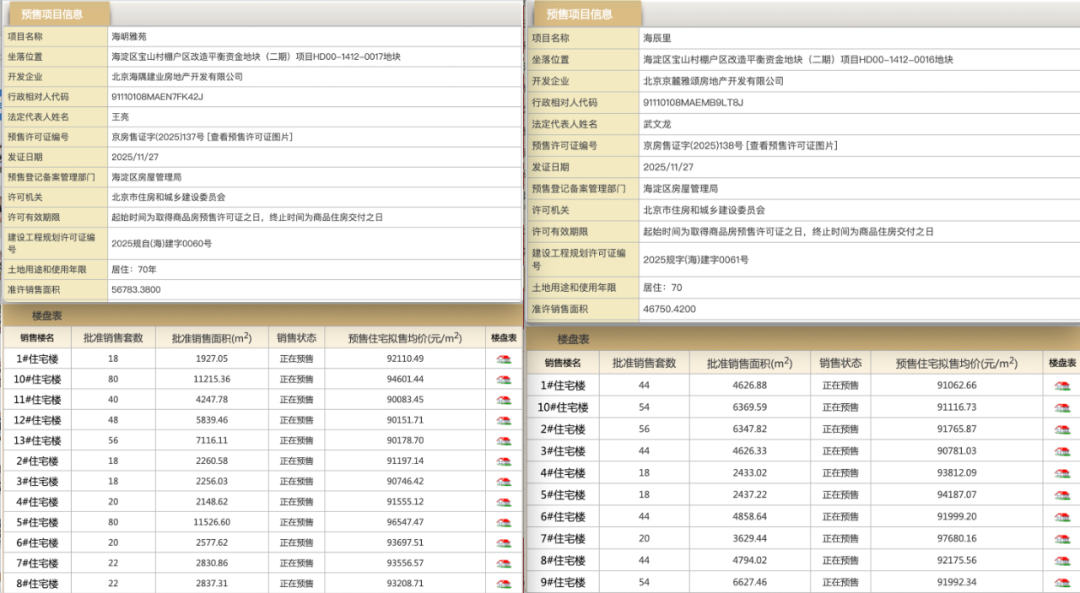Click building icon for 海明雅苑 10#住宅楼

[504, 379]
